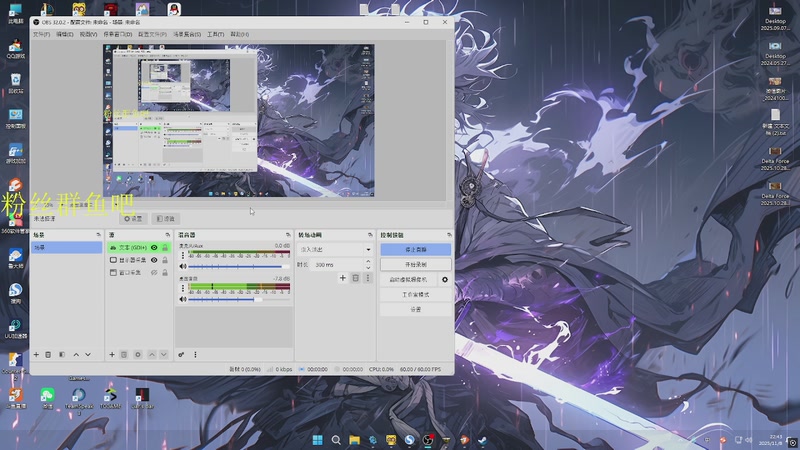Viewport: 800px width, 450px height.
Task: Open the QQ penguin desktop icon
Action: point(174,9)
